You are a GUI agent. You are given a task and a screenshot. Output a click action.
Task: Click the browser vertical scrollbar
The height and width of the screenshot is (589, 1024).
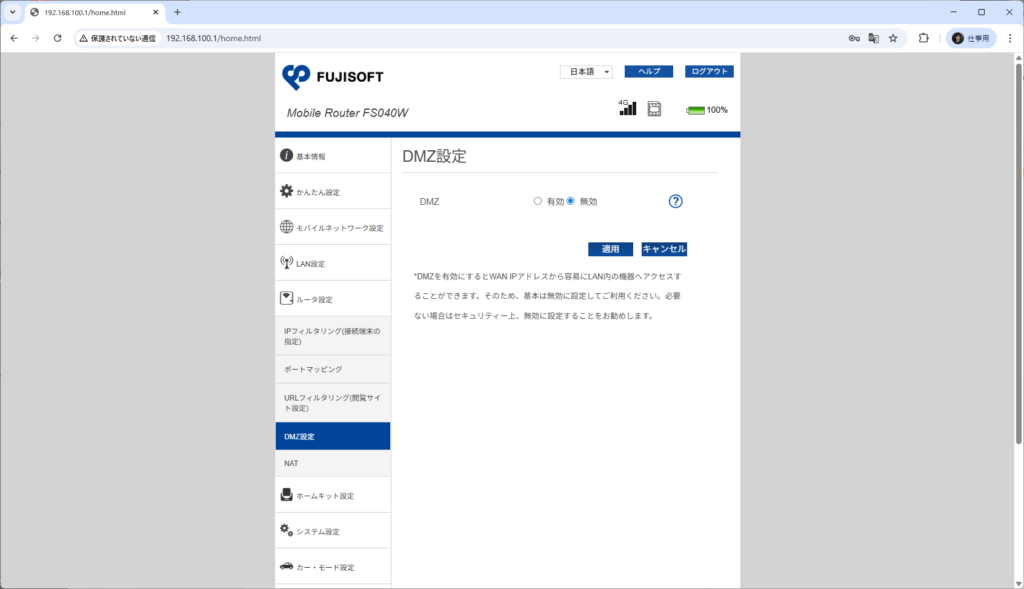click(1018, 250)
